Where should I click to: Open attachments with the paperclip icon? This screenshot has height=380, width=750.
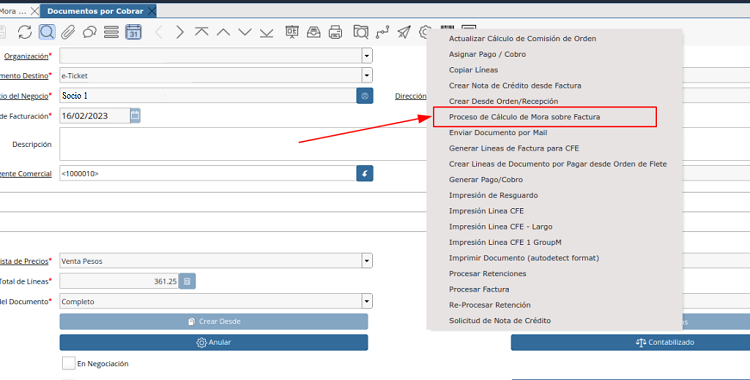coord(68,32)
